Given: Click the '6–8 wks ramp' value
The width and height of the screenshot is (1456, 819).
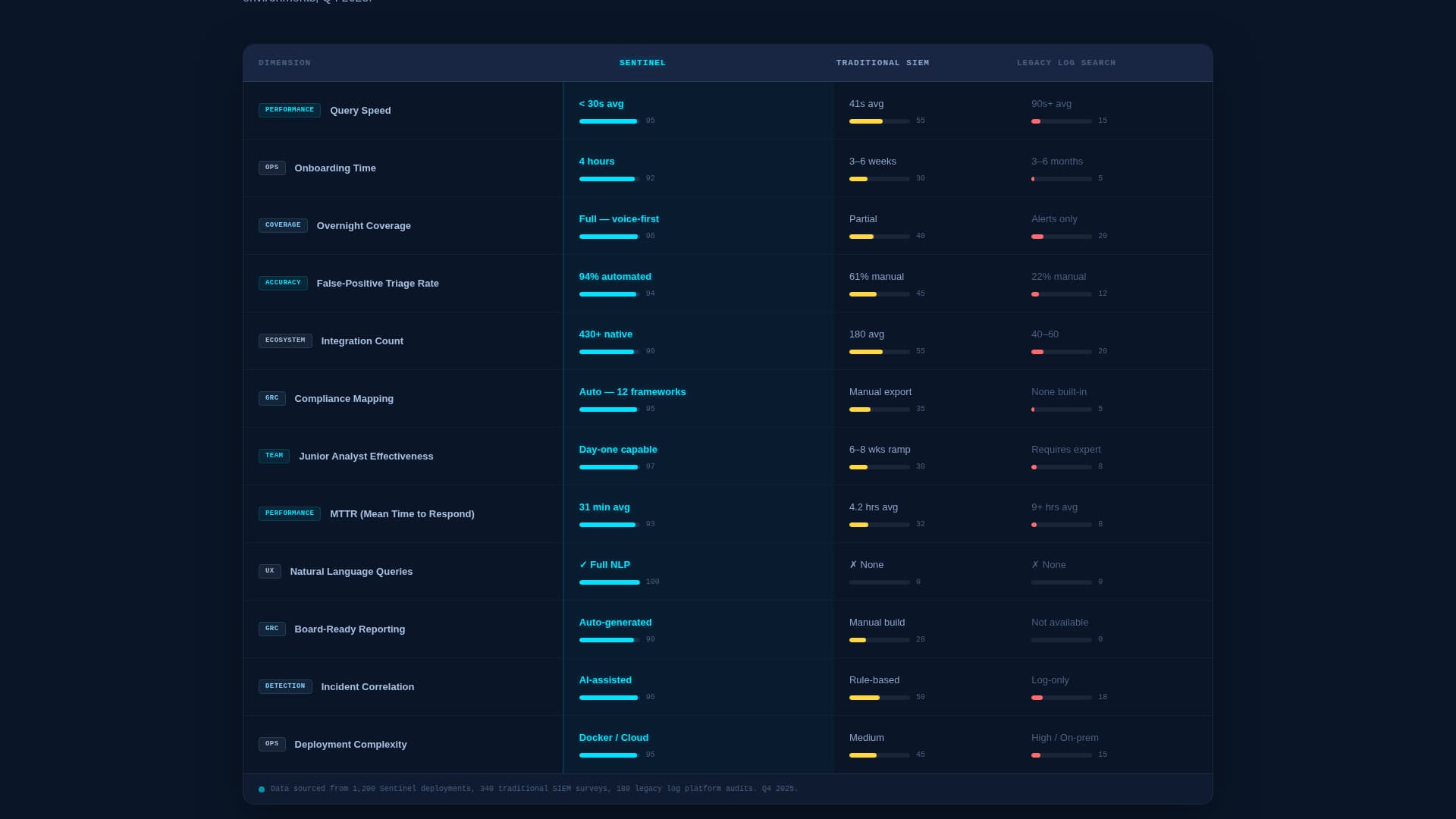Looking at the screenshot, I should click(880, 450).
